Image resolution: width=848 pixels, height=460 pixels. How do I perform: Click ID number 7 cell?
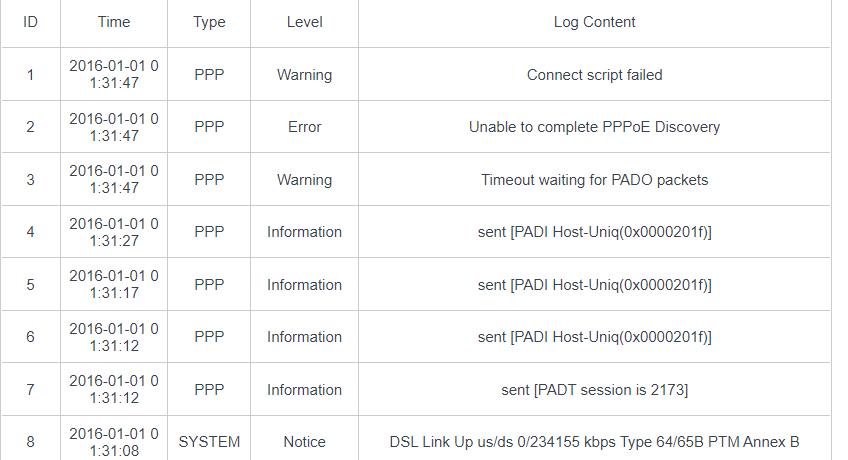[x=30, y=390]
